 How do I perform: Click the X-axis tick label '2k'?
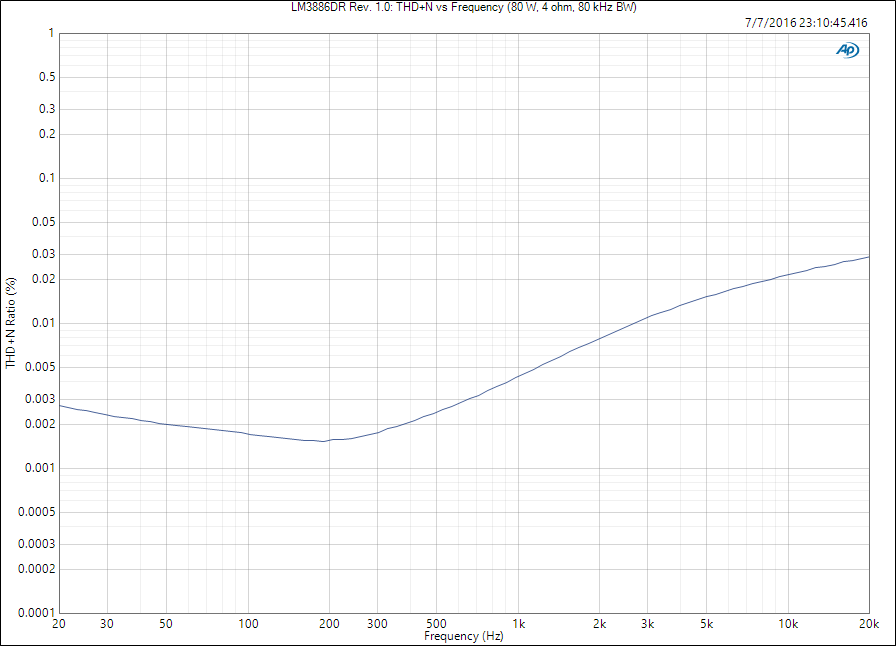point(599,624)
